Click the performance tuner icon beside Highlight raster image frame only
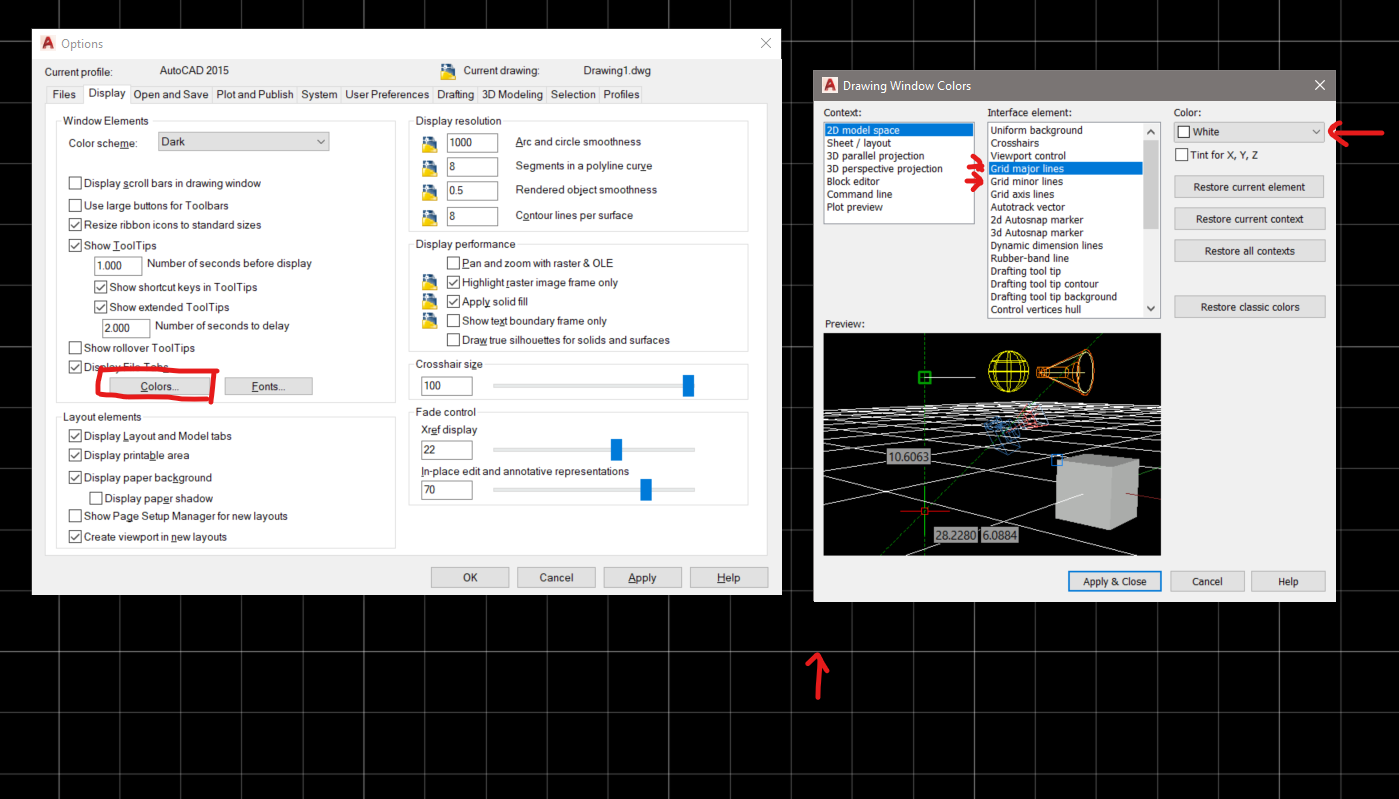This screenshot has width=1399, height=799. 432,281
